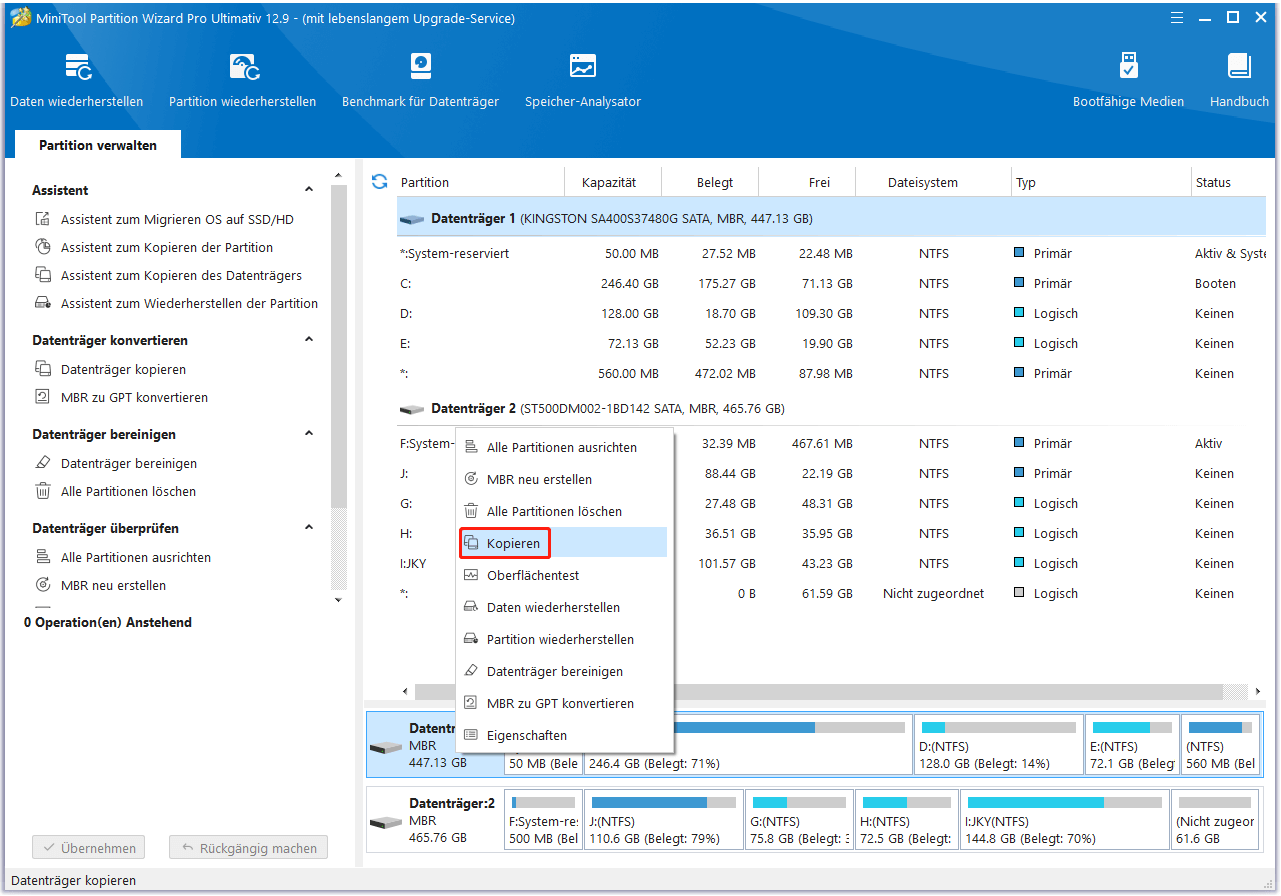
Task: Click Datenträger:2 MBR 465.76 GB disk label
Action: [x=436, y=820]
